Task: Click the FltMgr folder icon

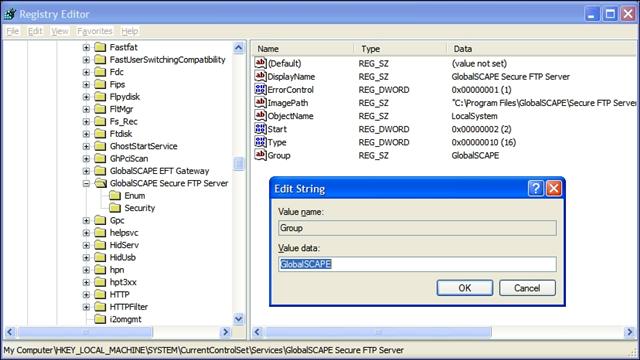Action: [x=100, y=109]
